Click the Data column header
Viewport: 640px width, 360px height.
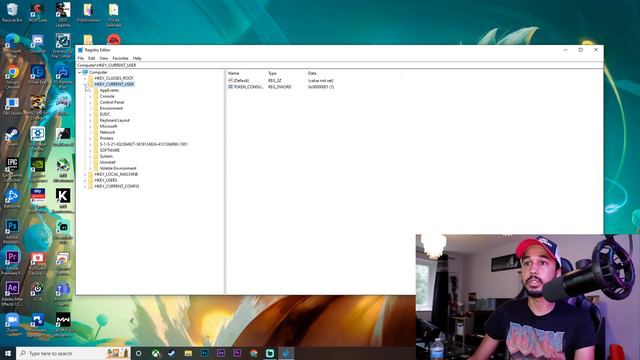[x=312, y=73]
